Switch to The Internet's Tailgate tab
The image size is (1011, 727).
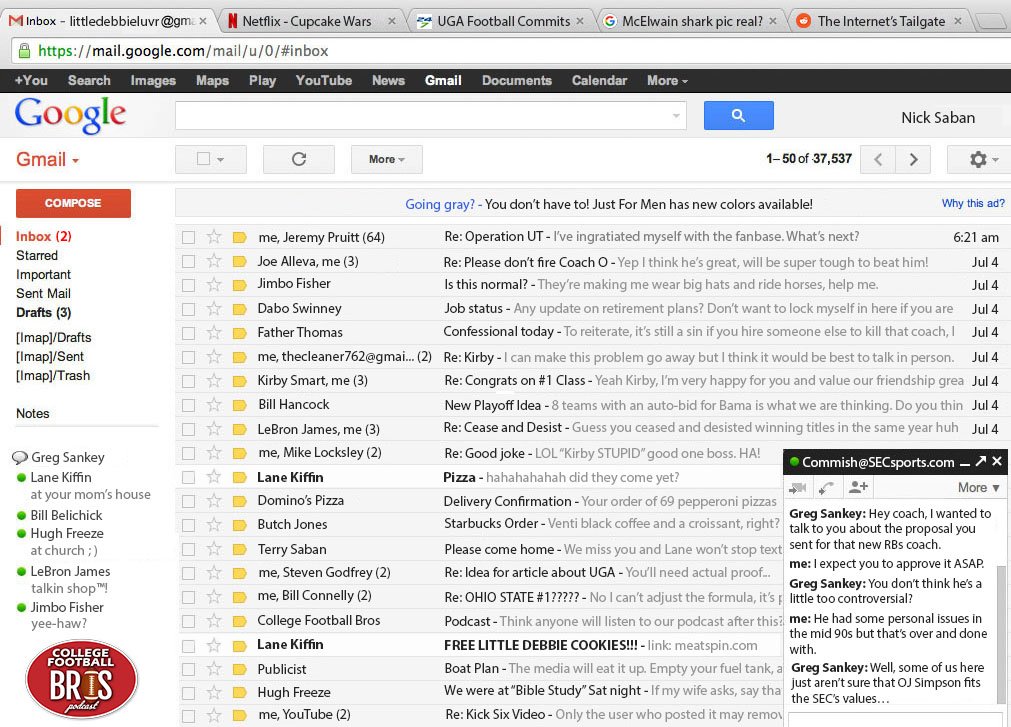(881, 21)
